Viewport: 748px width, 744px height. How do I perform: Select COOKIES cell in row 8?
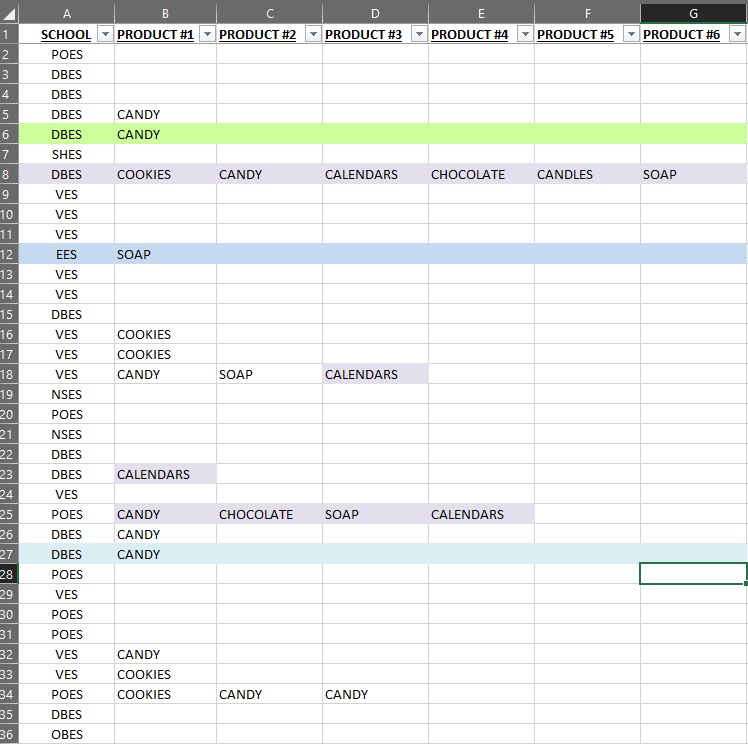[x=165, y=174]
